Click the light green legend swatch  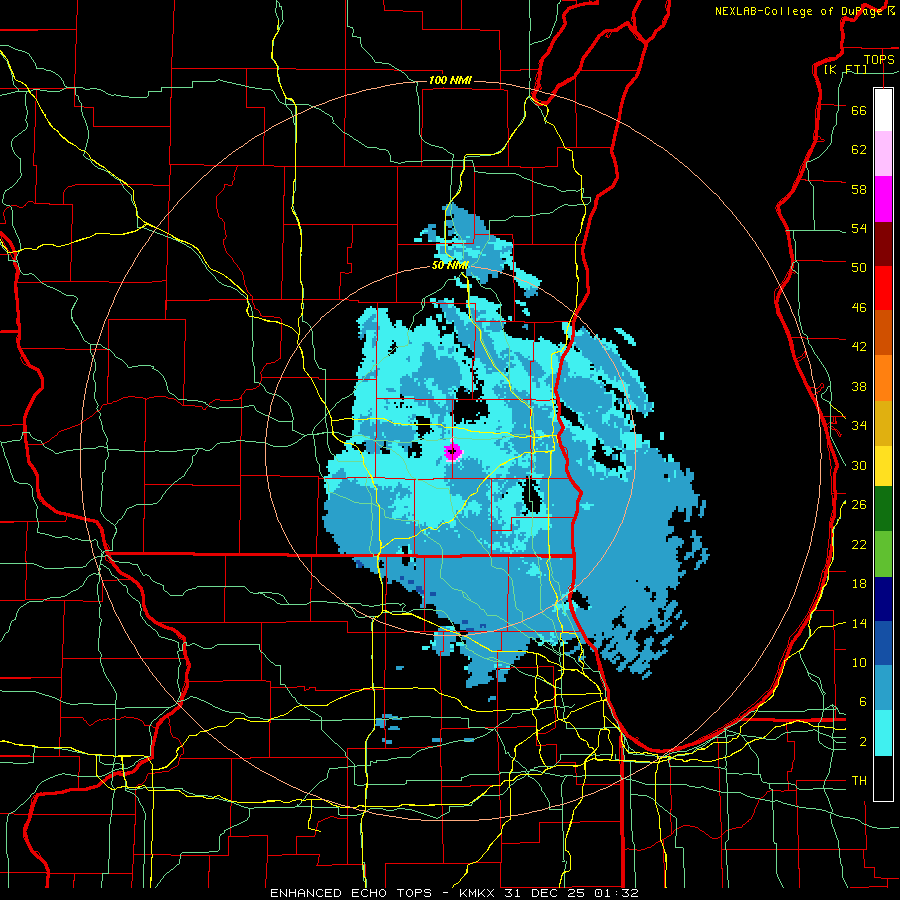(x=883, y=554)
